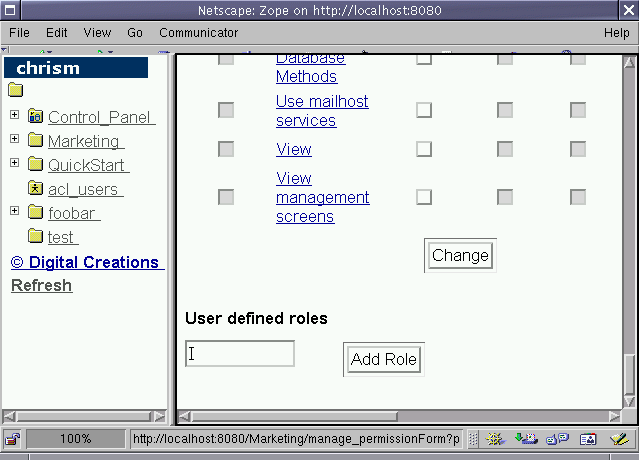Screen dimensions: 639x460
Task: Open the Edit menu
Action: pos(56,33)
